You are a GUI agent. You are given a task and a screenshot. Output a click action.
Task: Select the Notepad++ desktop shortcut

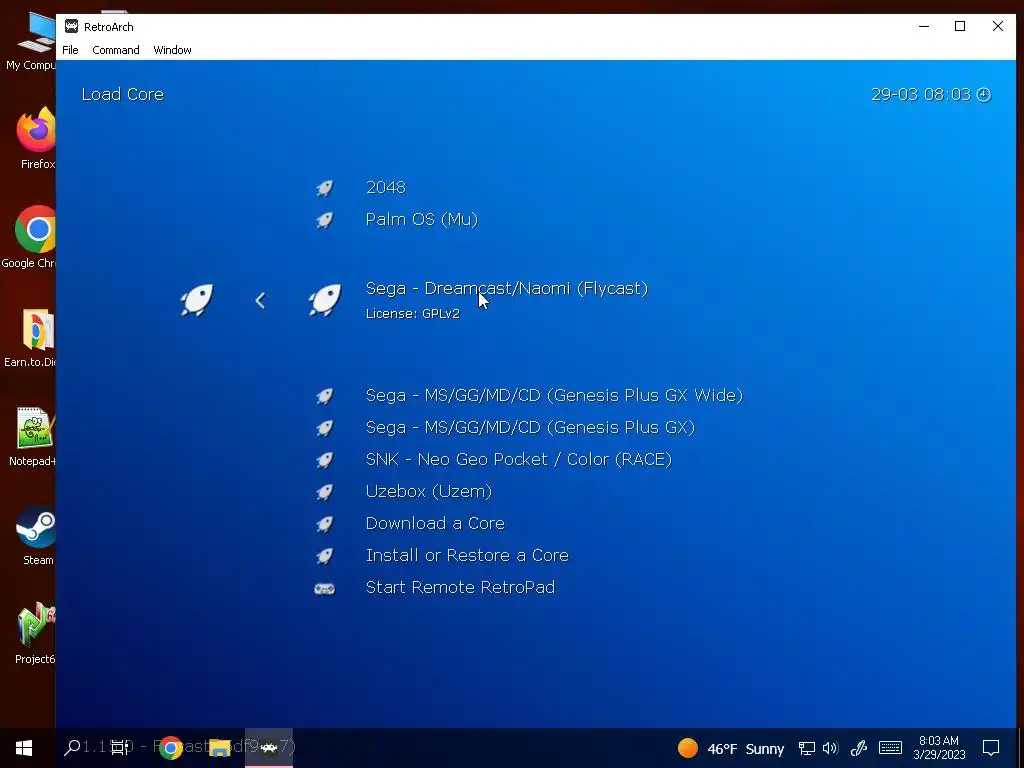coord(33,436)
